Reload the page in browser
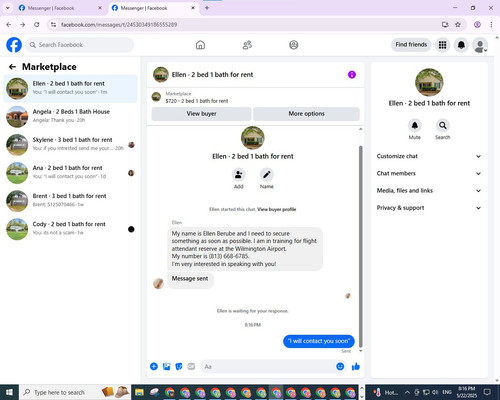The height and width of the screenshot is (400, 500). click(37, 24)
